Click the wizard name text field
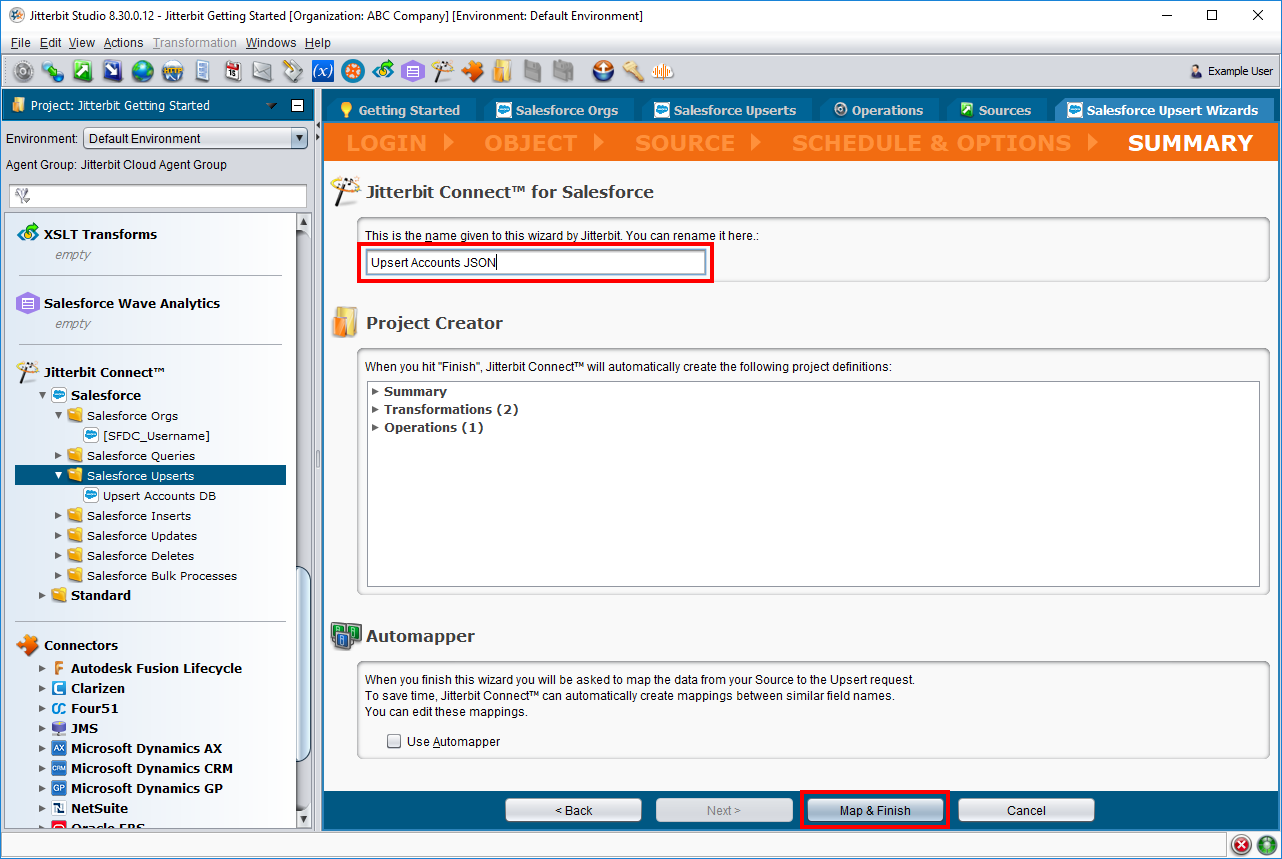Screen dimensions: 1282x859 [x=536, y=263]
